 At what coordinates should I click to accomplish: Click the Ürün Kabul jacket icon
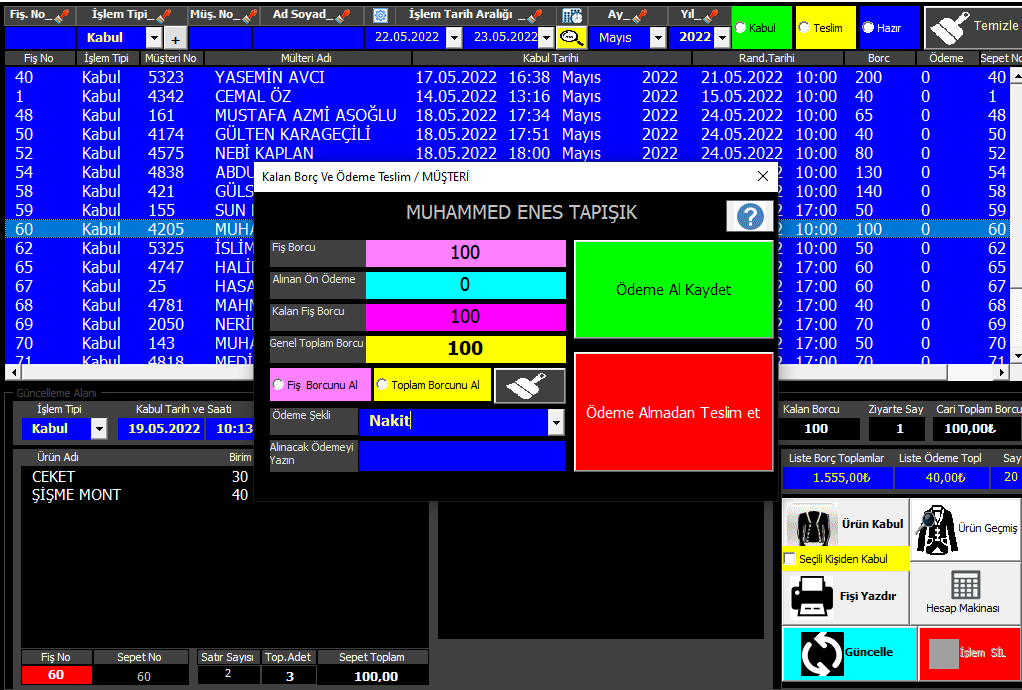point(811,523)
